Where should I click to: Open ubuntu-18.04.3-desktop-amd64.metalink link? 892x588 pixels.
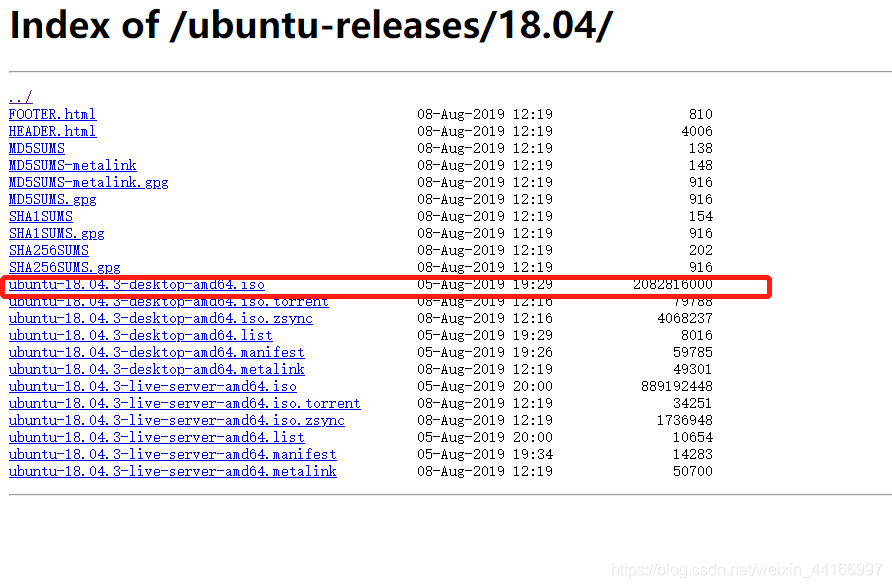pyautogui.click(x=156, y=370)
